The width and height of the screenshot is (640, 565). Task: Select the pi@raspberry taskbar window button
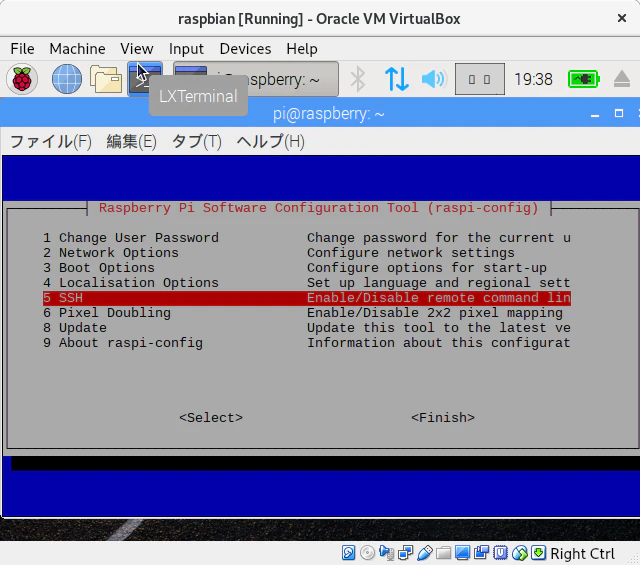(256, 79)
